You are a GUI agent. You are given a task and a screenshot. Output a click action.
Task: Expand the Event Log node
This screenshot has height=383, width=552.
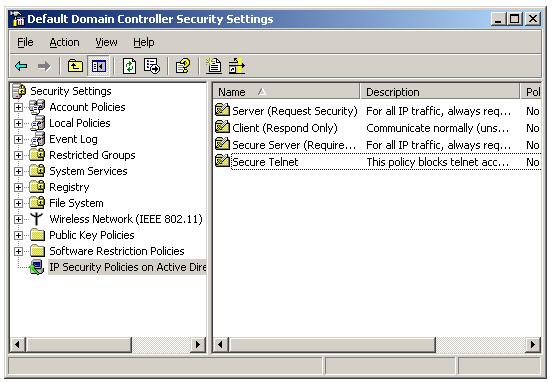tap(18, 139)
